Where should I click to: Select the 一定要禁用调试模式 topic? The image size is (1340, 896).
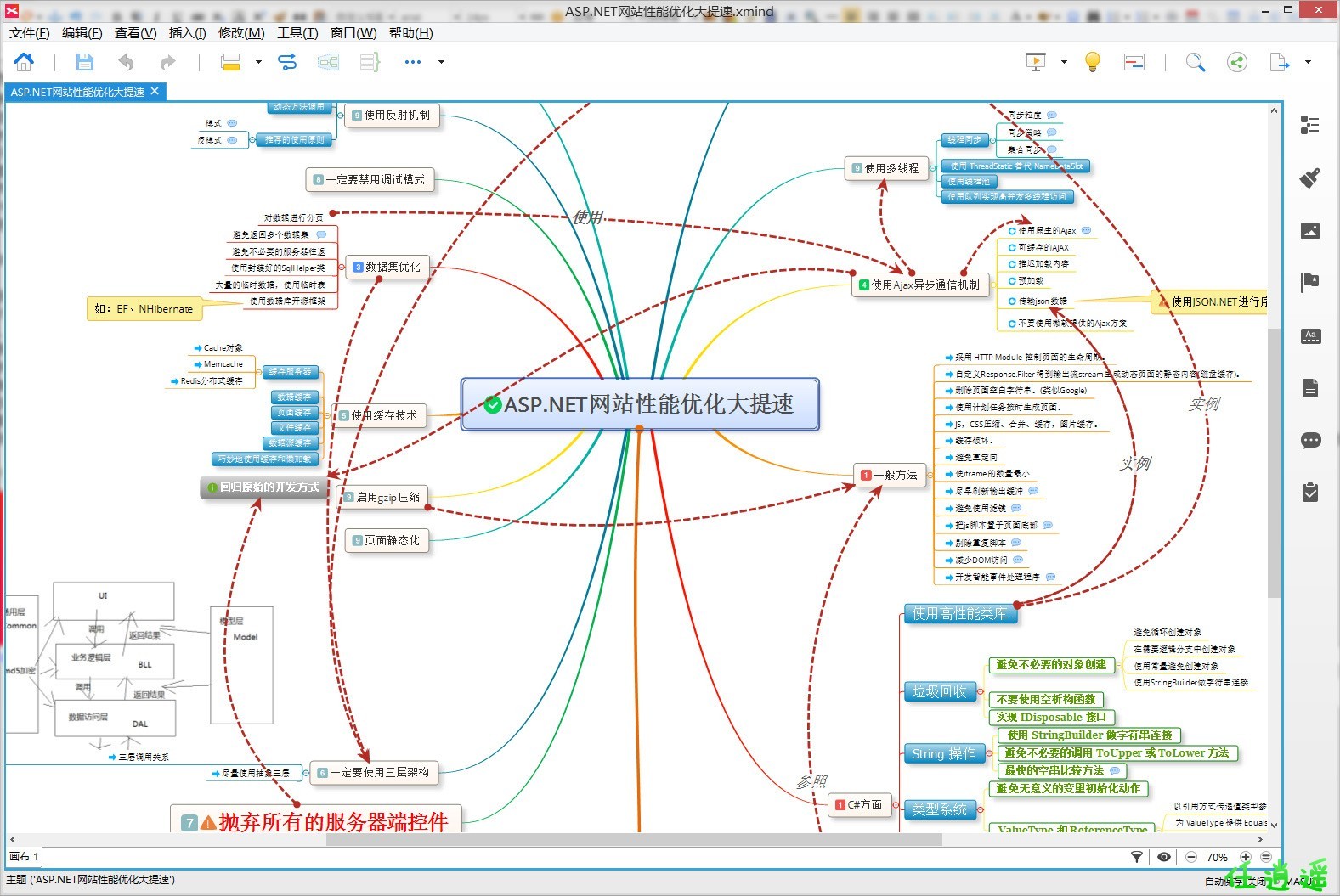[370, 179]
